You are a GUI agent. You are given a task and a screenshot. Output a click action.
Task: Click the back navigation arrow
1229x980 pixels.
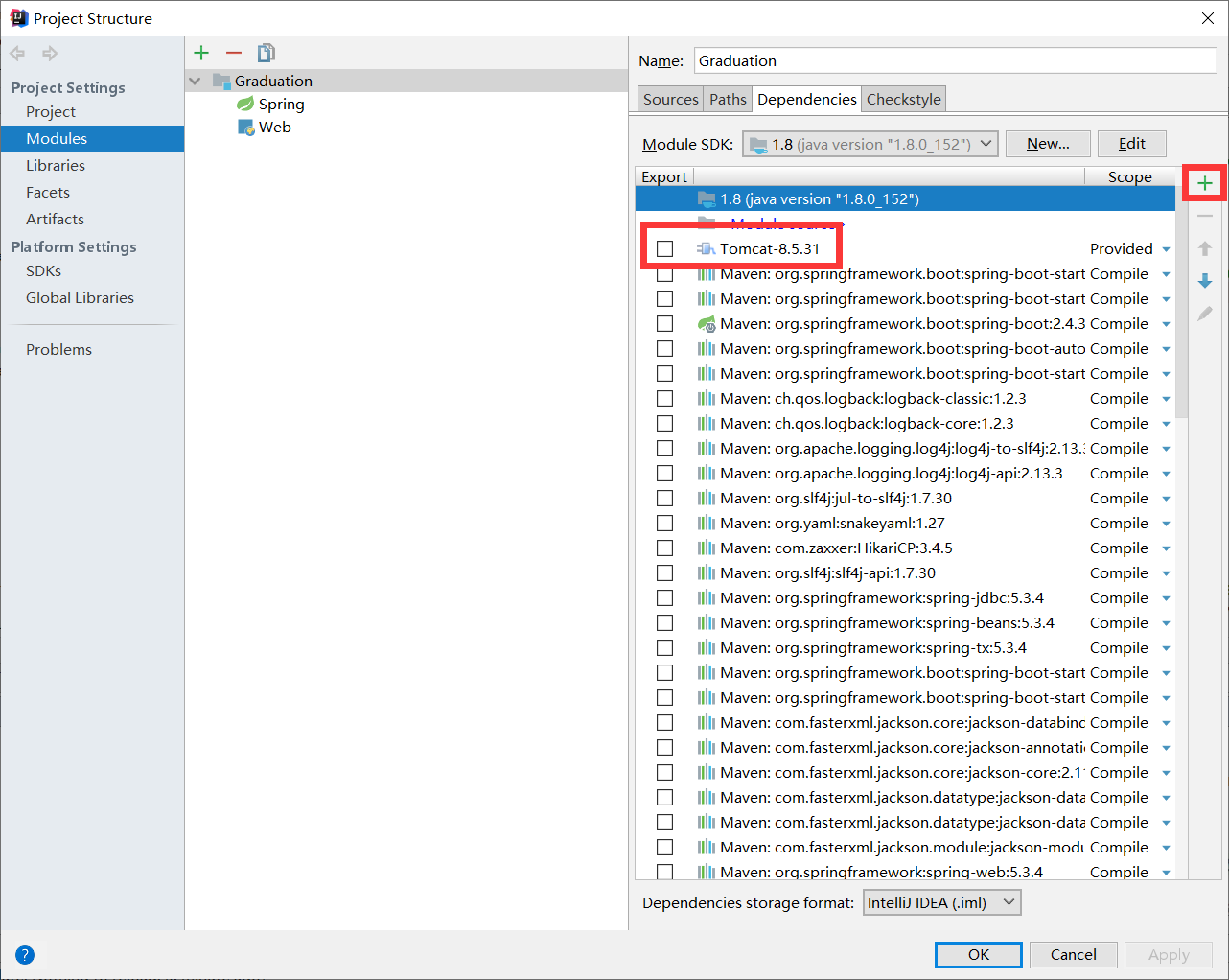point(17,54)
